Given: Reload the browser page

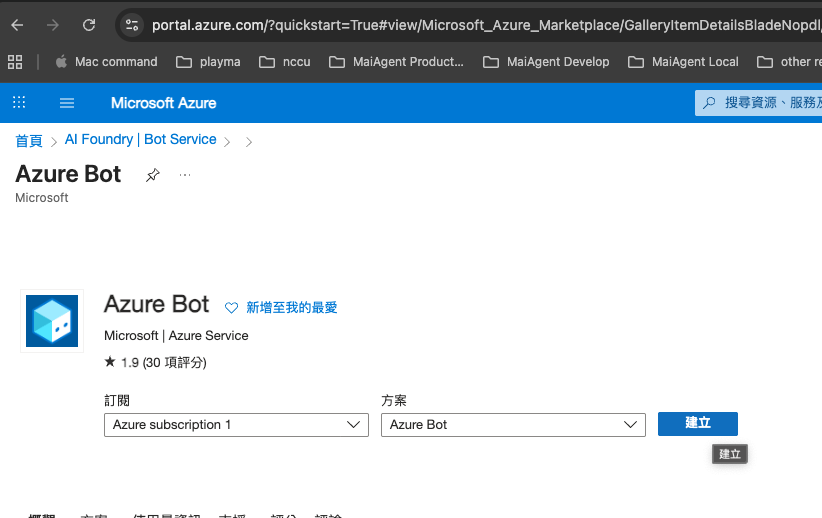Looking at the screenshot, I should tap(89, 25).
